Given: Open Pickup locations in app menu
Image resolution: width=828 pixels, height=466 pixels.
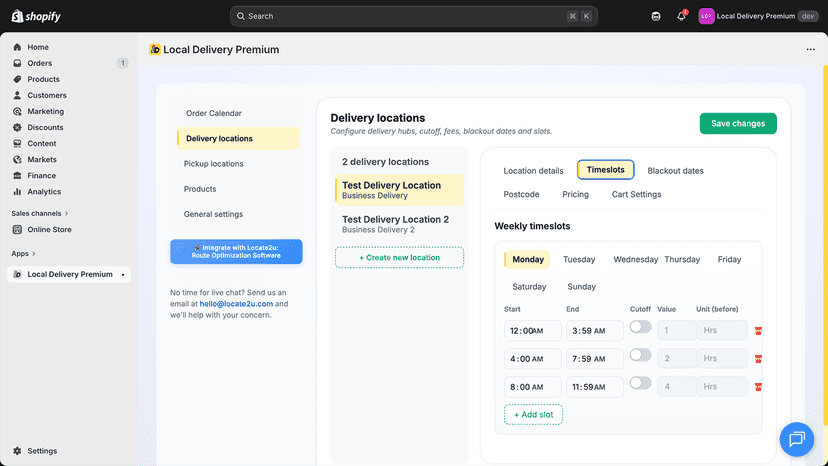Looking at the screenshot, I should pyautogui.click(x=213, y=164).
